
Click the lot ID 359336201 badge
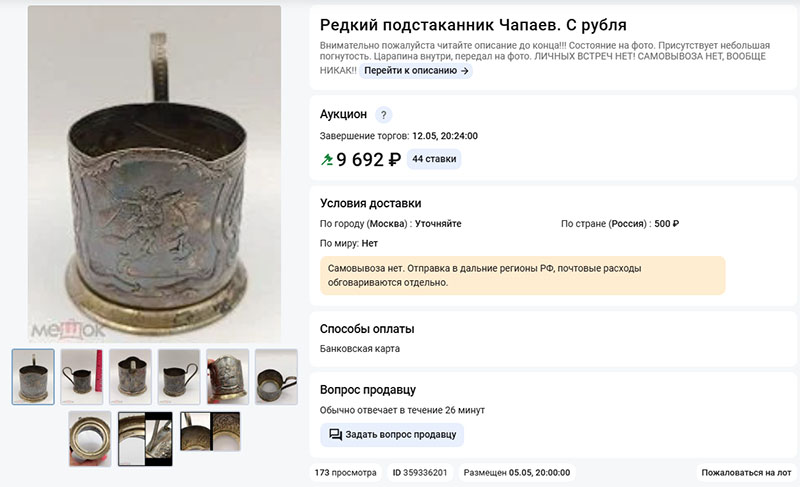tap(420, 473)
